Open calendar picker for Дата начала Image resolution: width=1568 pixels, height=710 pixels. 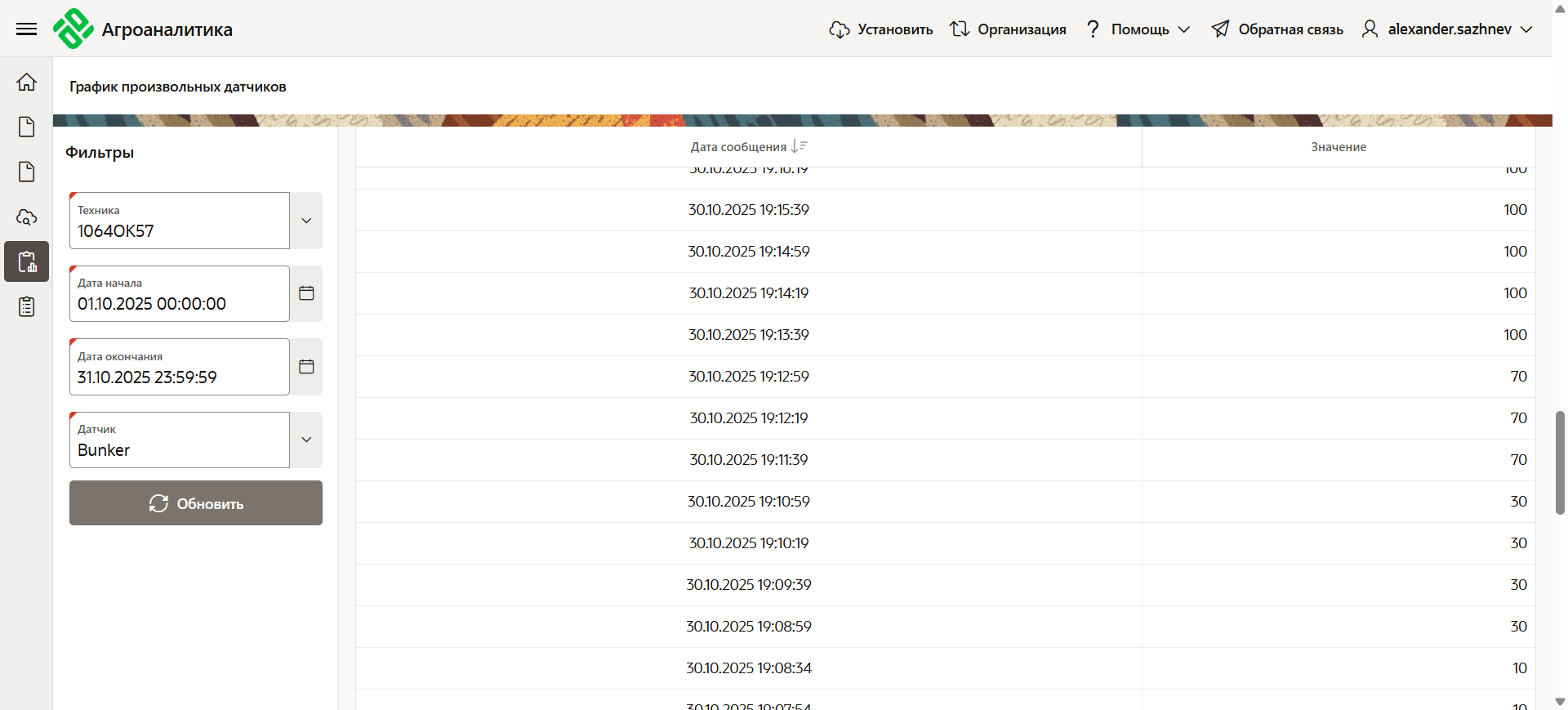coord(306,293)
